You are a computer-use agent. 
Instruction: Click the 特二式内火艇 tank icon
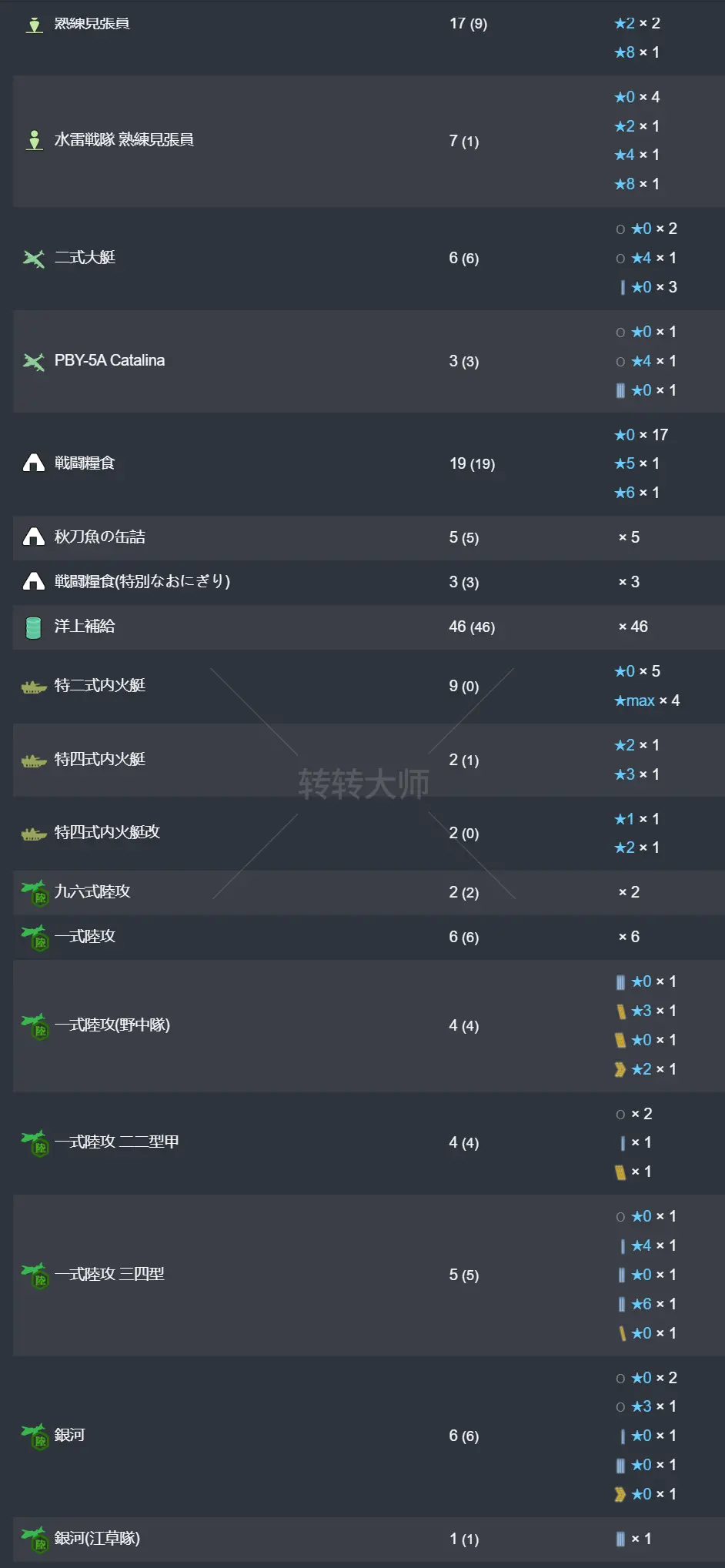pos(34,686)
